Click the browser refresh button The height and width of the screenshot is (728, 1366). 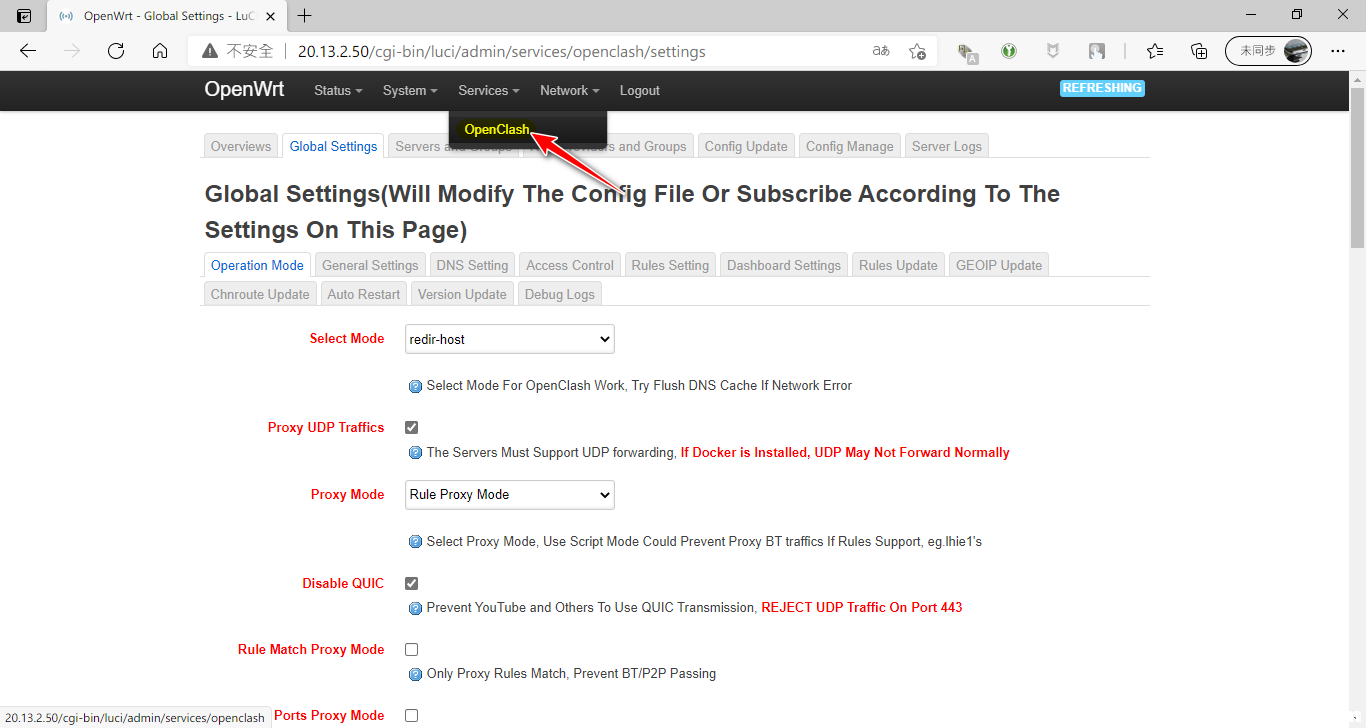click(x=116, y=51)
